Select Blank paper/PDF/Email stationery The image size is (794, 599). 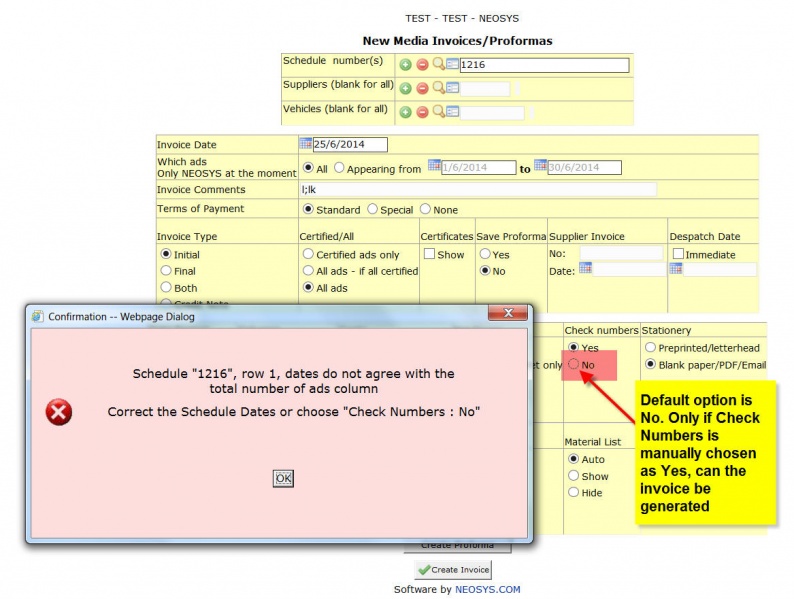point(650,364)
